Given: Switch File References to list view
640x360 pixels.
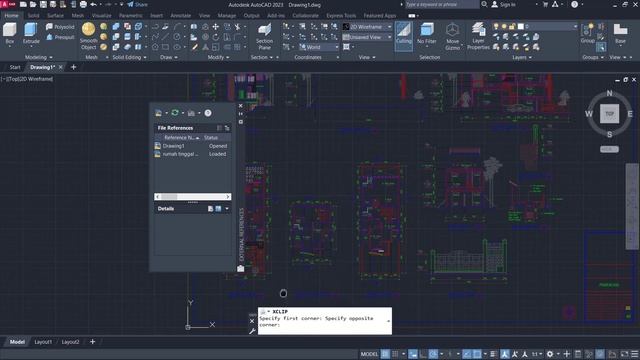Looking at the screenshot, I should point(219,128).
